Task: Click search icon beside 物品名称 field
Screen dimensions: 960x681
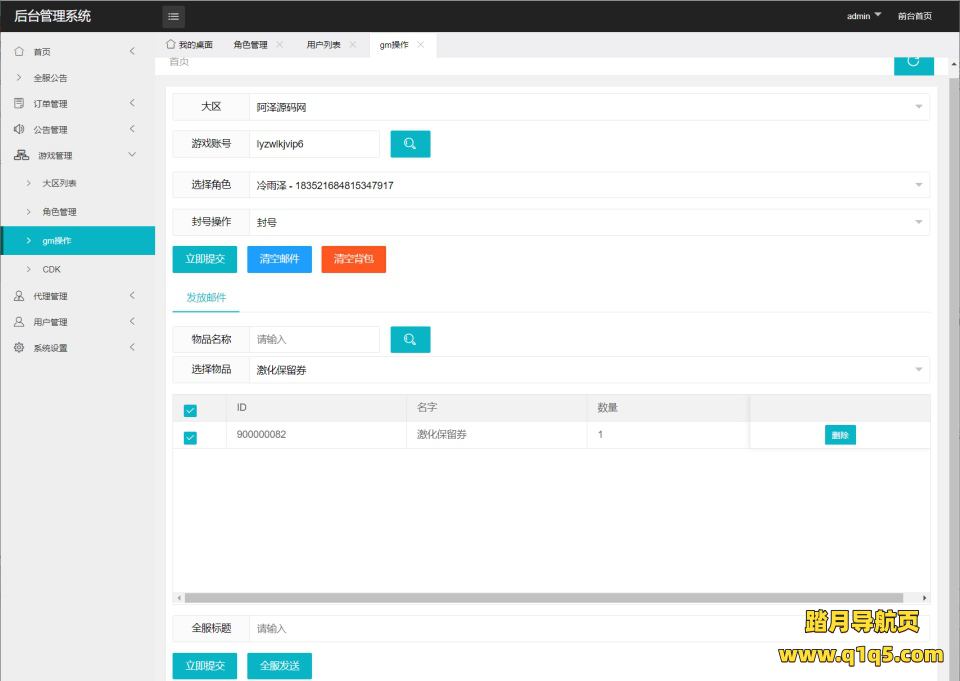Action: pos(410,340)
